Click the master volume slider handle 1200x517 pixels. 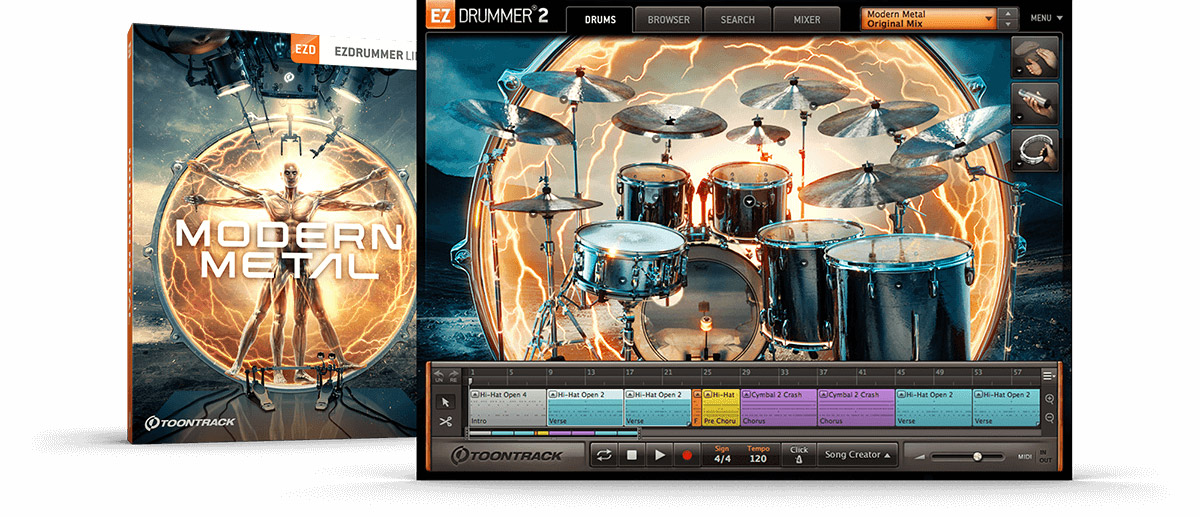point(977,456)
